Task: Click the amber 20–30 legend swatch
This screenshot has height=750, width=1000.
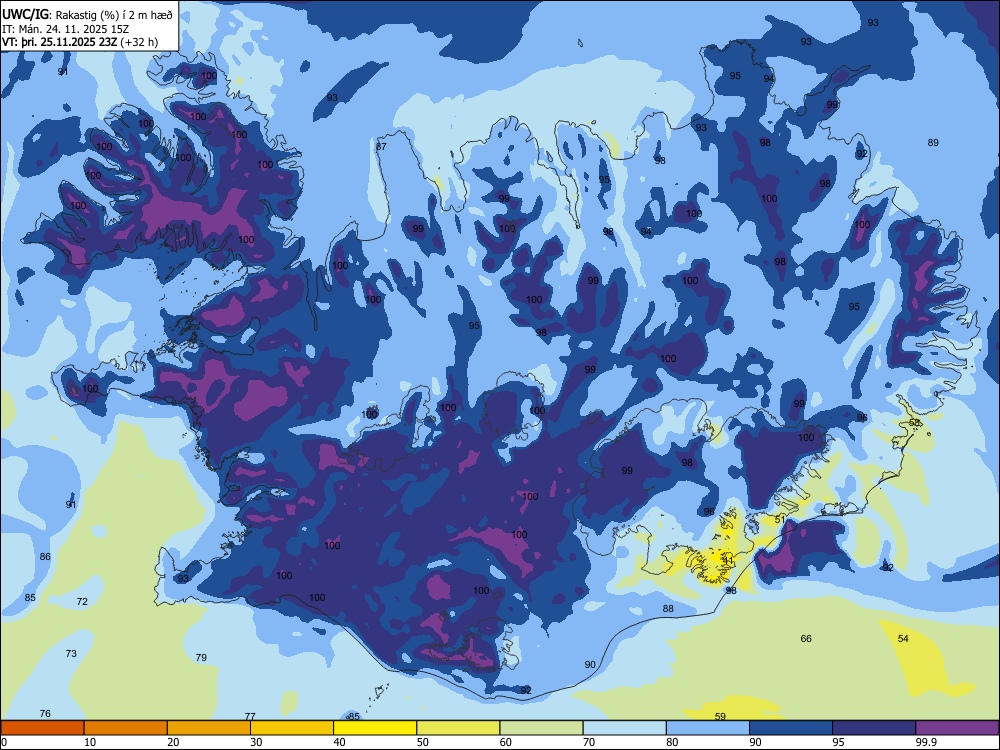Action: 209,728
